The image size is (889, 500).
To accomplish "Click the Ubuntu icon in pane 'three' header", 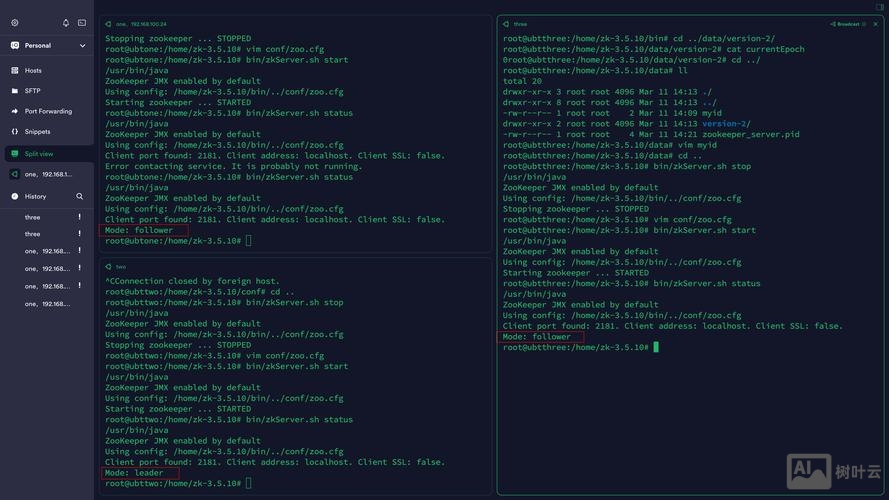I will pyautogui.click(x=508, y=24).
